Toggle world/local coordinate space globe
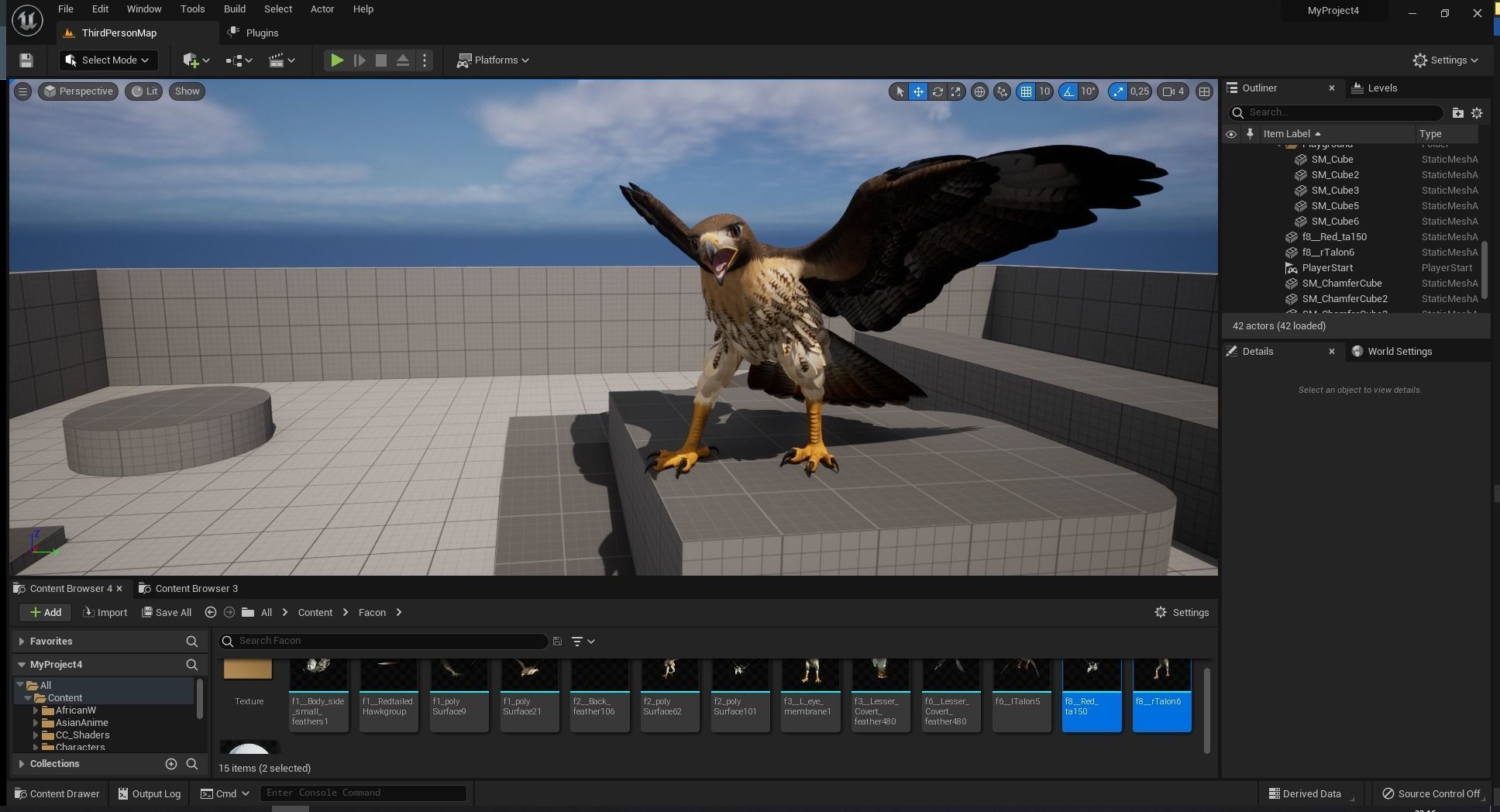 click(x=979, y=91)
